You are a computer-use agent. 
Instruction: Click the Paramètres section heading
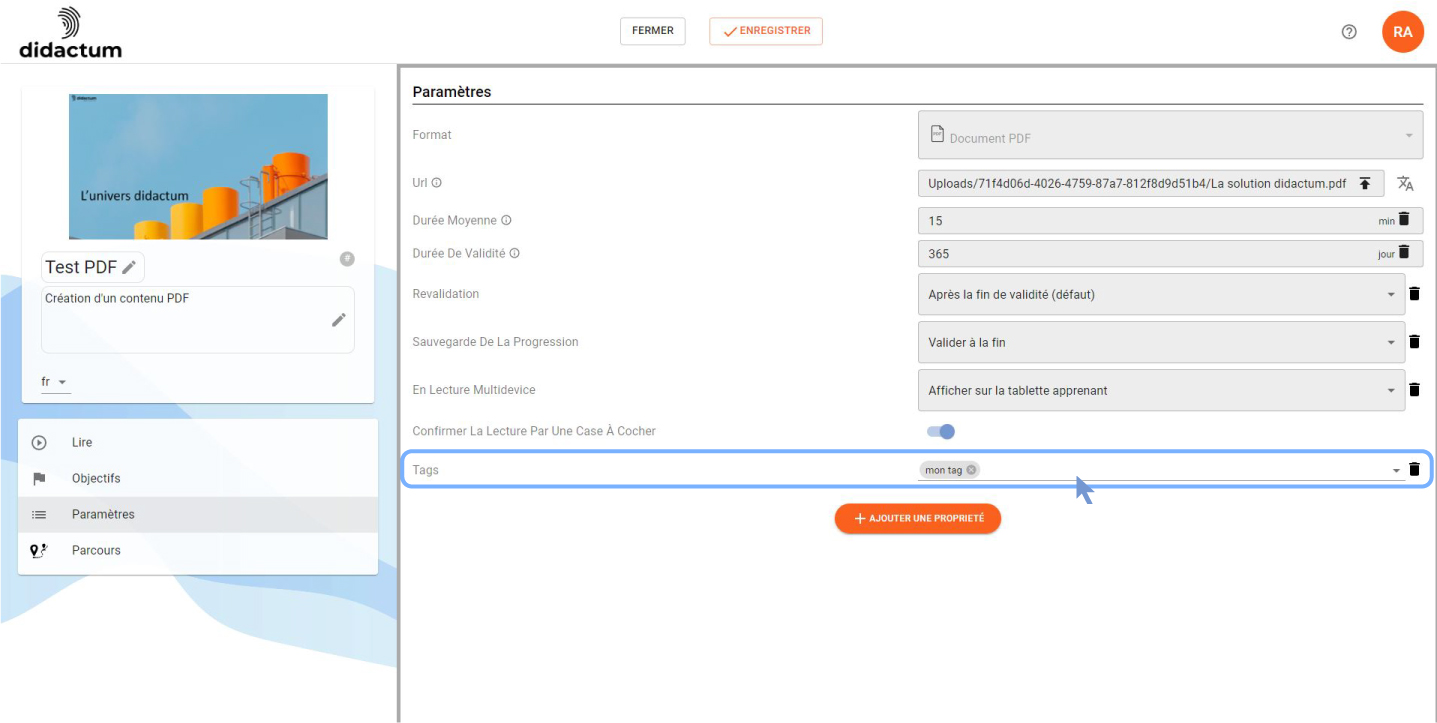click(x=452, y=92)
